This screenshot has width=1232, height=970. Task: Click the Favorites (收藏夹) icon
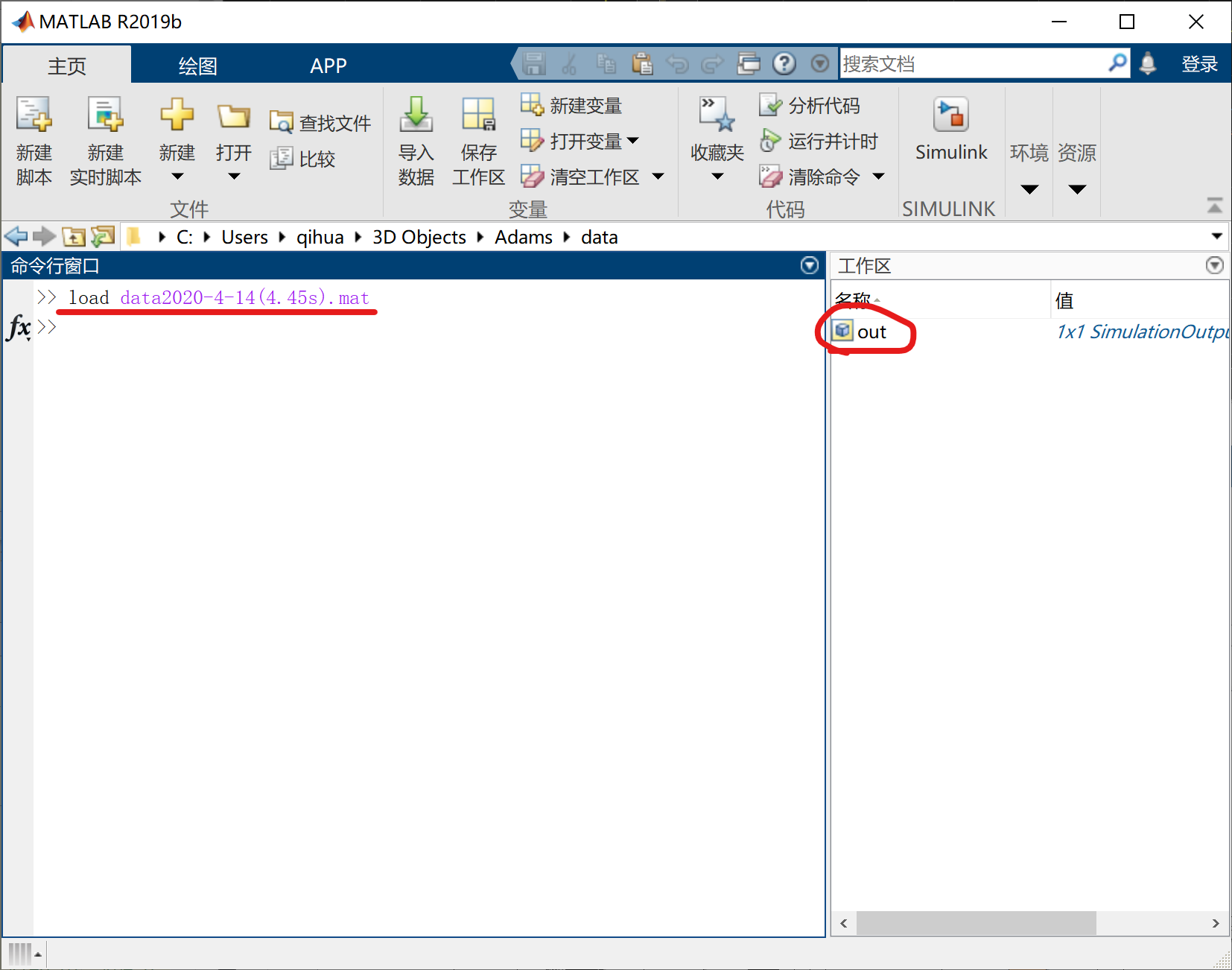click(x=717, y=114)
